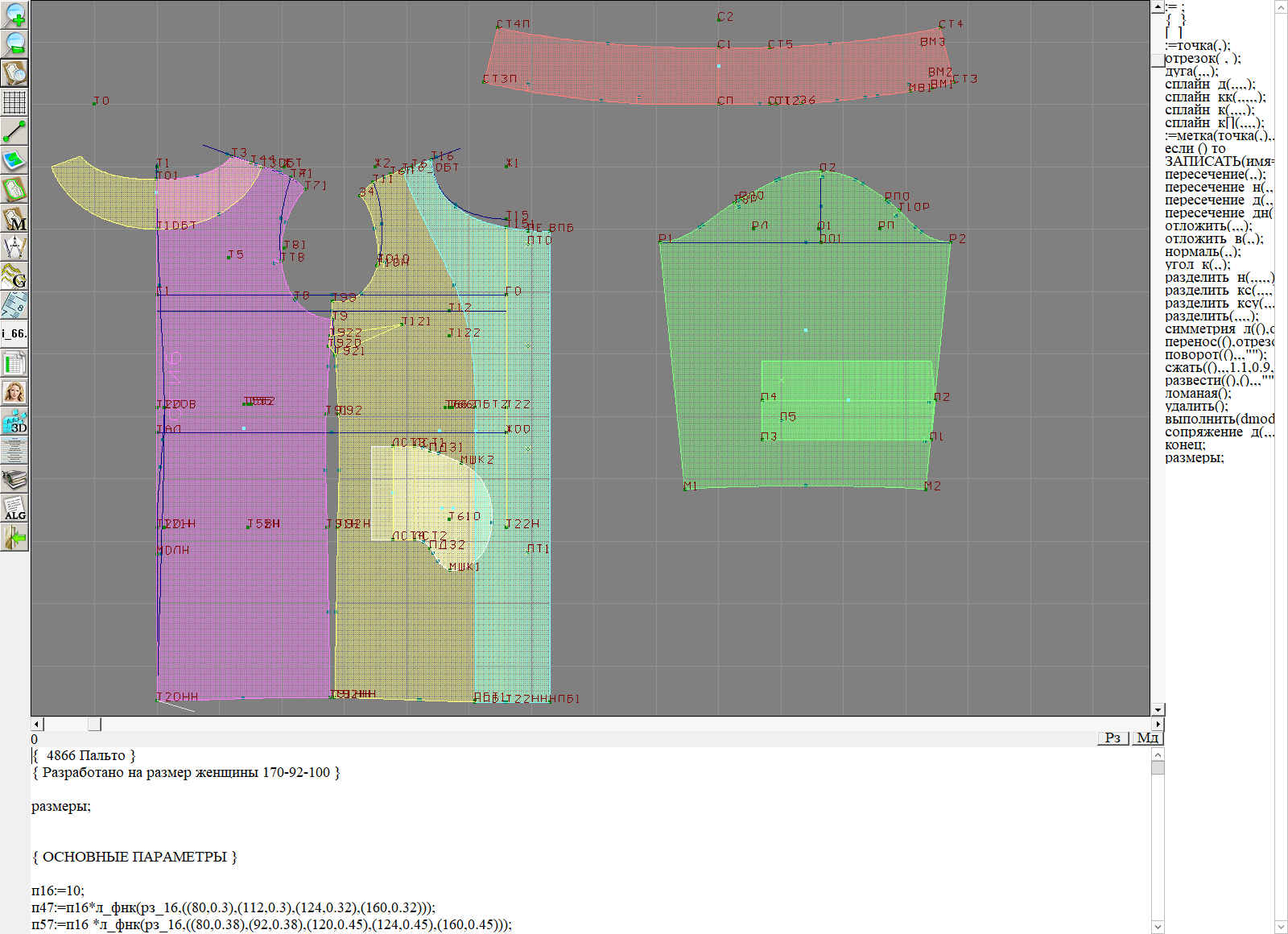Open the 3D view icon
The image size is (1288, 934).
(x=14, y=422)
